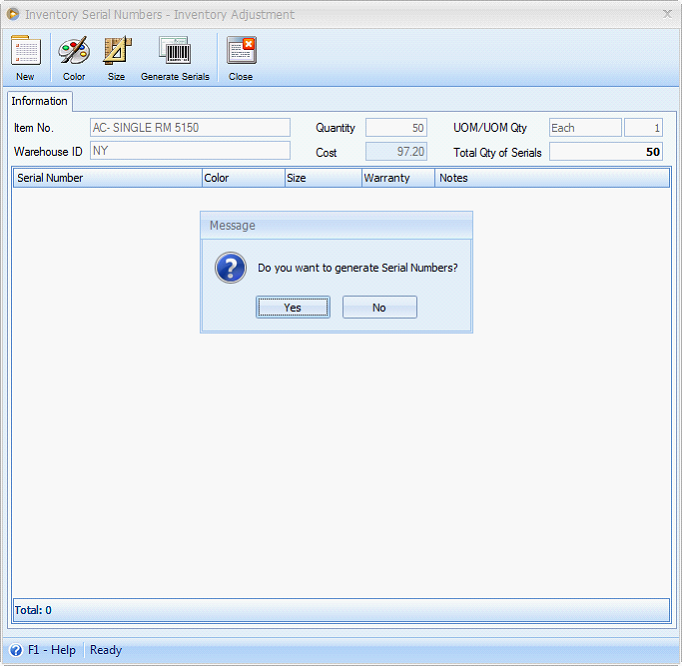Close the Inventory Serial Numbers window
Screen dimensions: 683x667
click(x=667, y=14)
